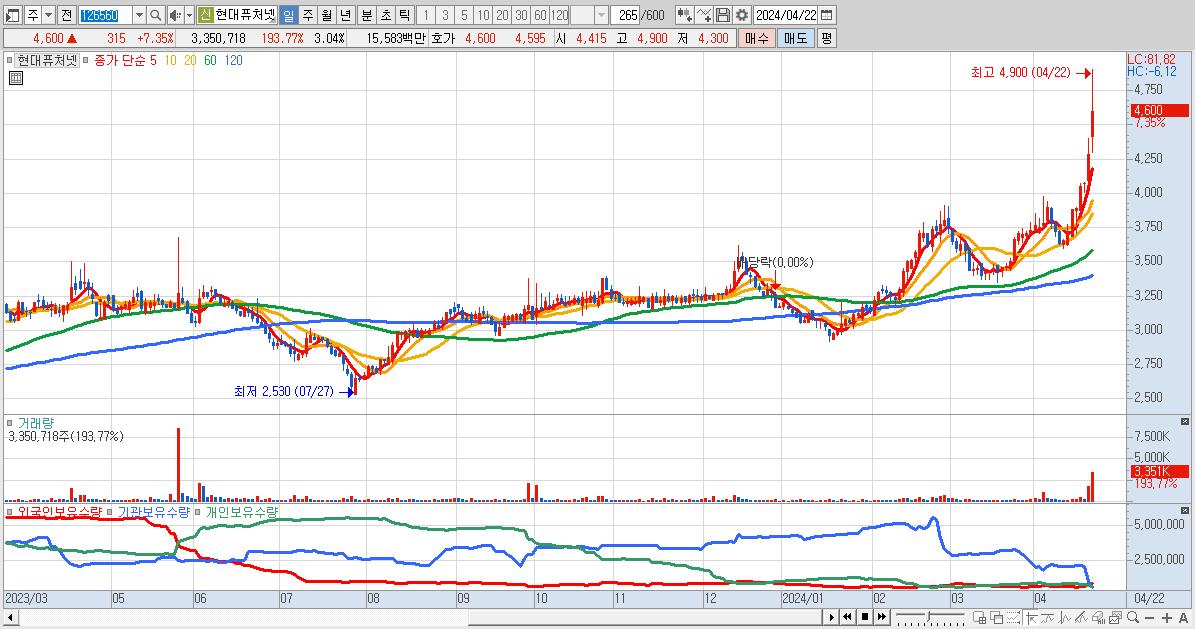The image size is (1195, 629).
Task: Select interval 30 button
Action: [521, 15]
